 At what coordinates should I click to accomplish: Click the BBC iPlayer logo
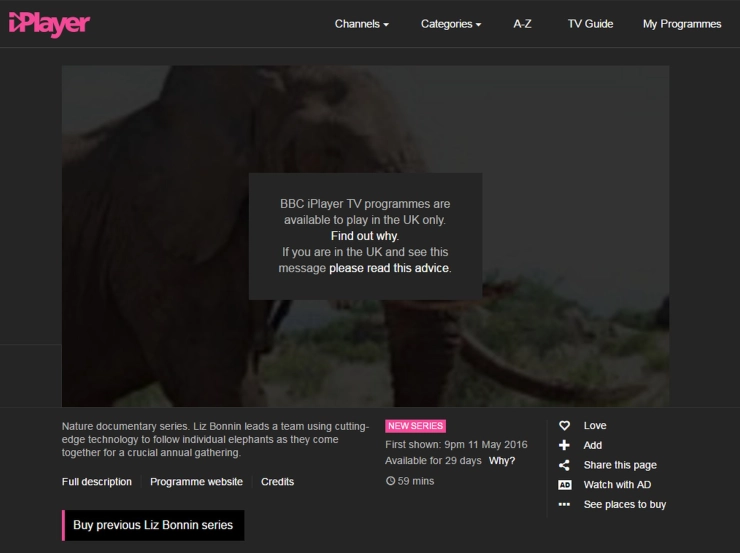49,23
